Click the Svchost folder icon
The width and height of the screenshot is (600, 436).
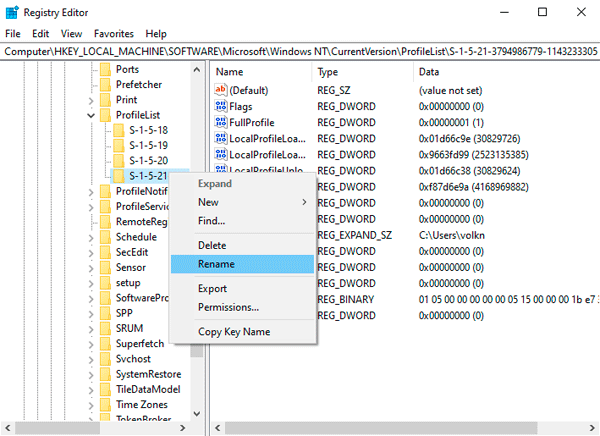105,359
